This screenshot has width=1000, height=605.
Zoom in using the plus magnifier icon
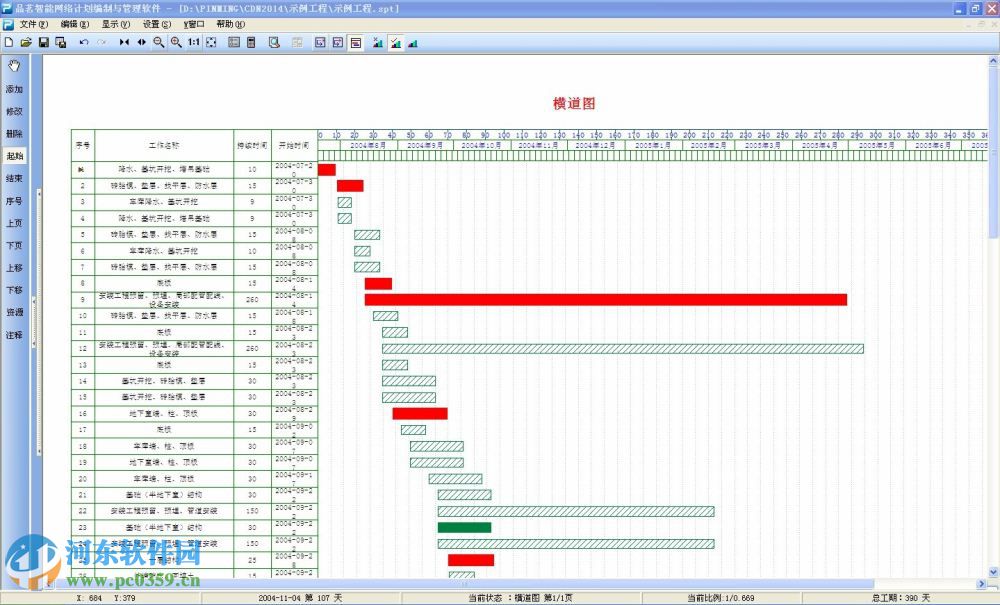coord(174,43)
